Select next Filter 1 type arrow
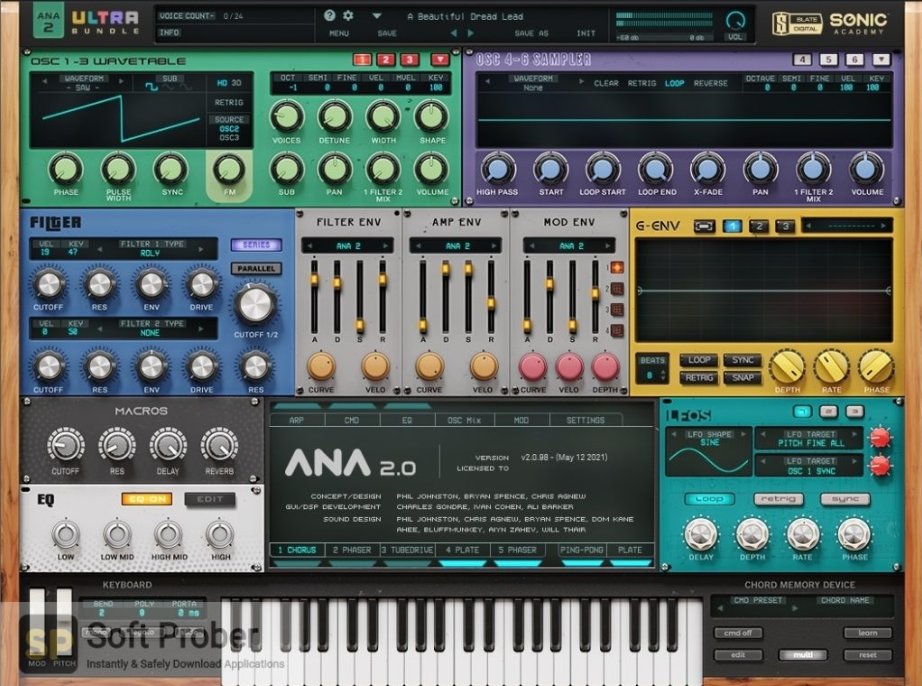Viewport: 922px width, 686px height. tap(201, 249)
